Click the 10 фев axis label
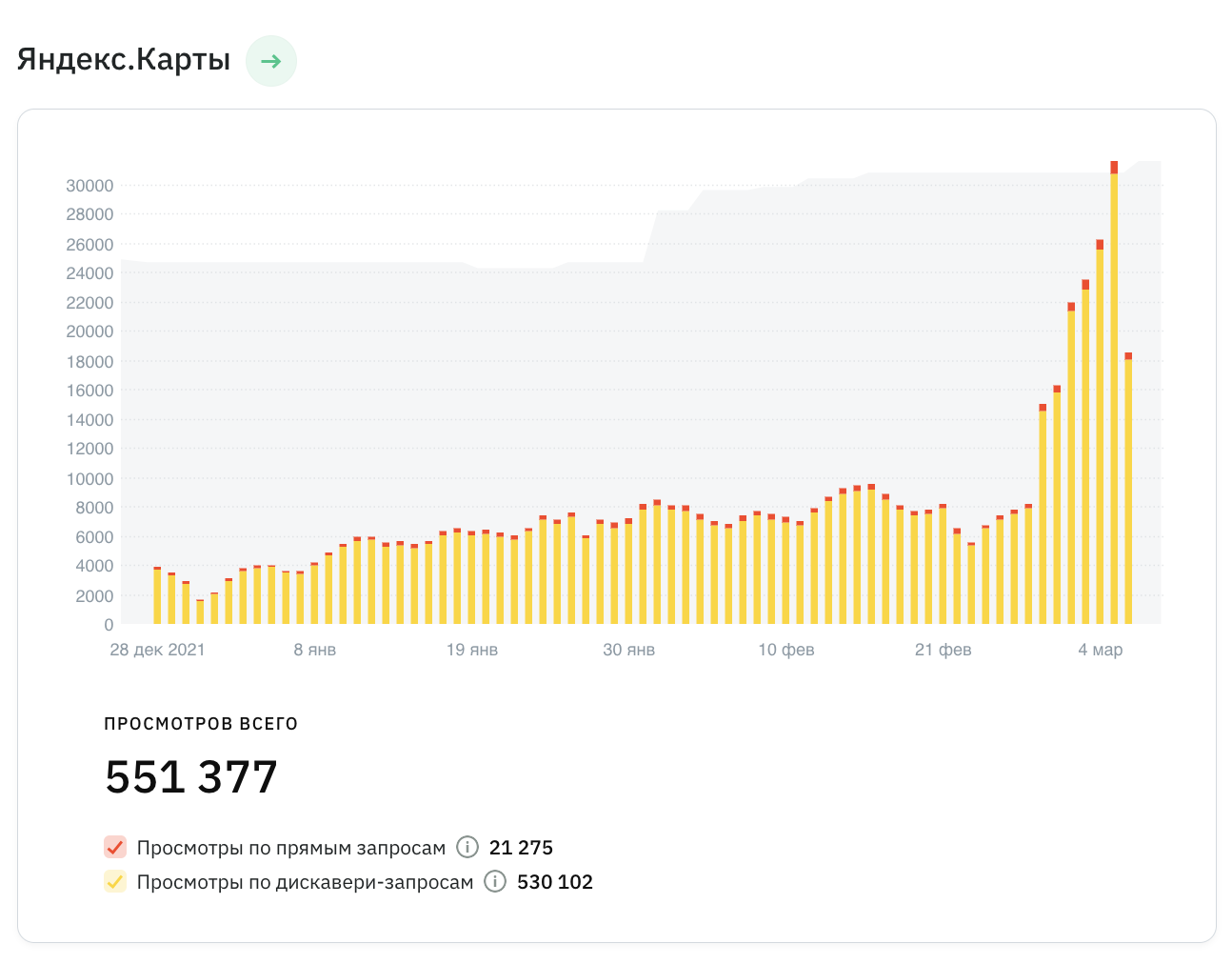Screen dimensions: 1232x964 pyautogui.click(x=786, y=650)
